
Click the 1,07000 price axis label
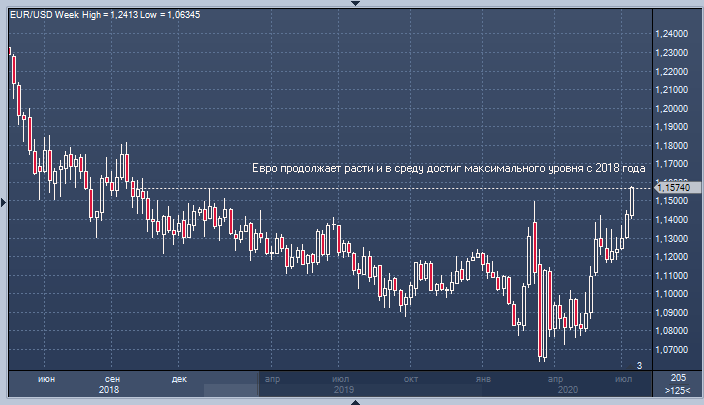click(671, 350)
